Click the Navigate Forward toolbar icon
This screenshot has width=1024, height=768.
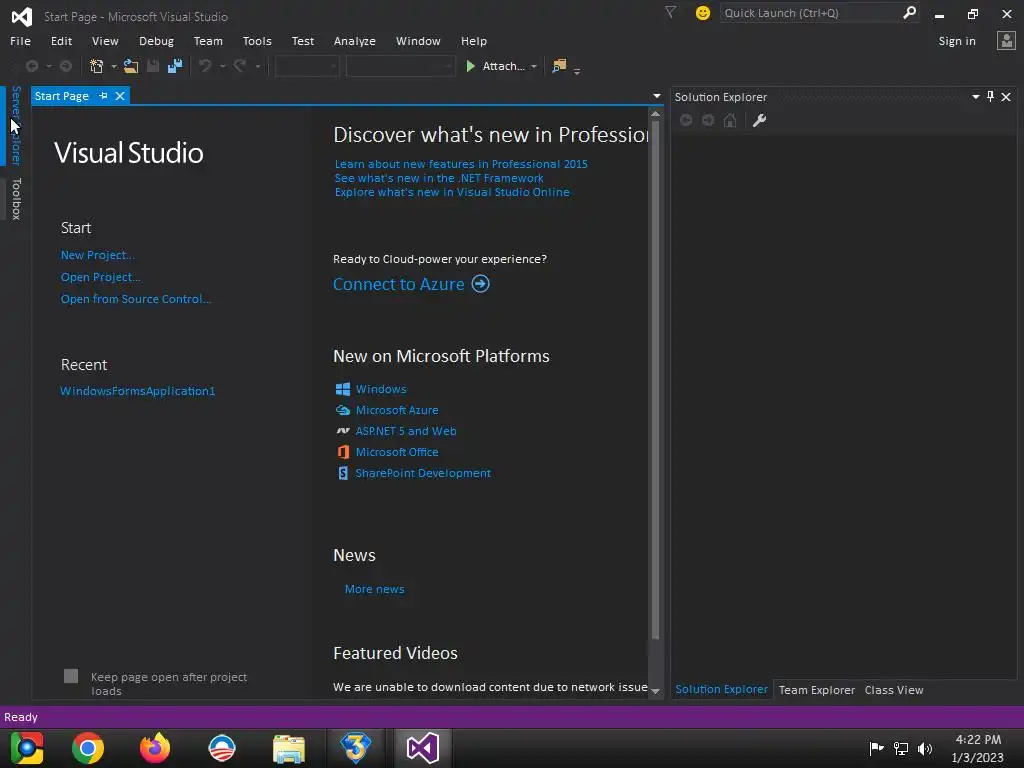tap(66, 66)
